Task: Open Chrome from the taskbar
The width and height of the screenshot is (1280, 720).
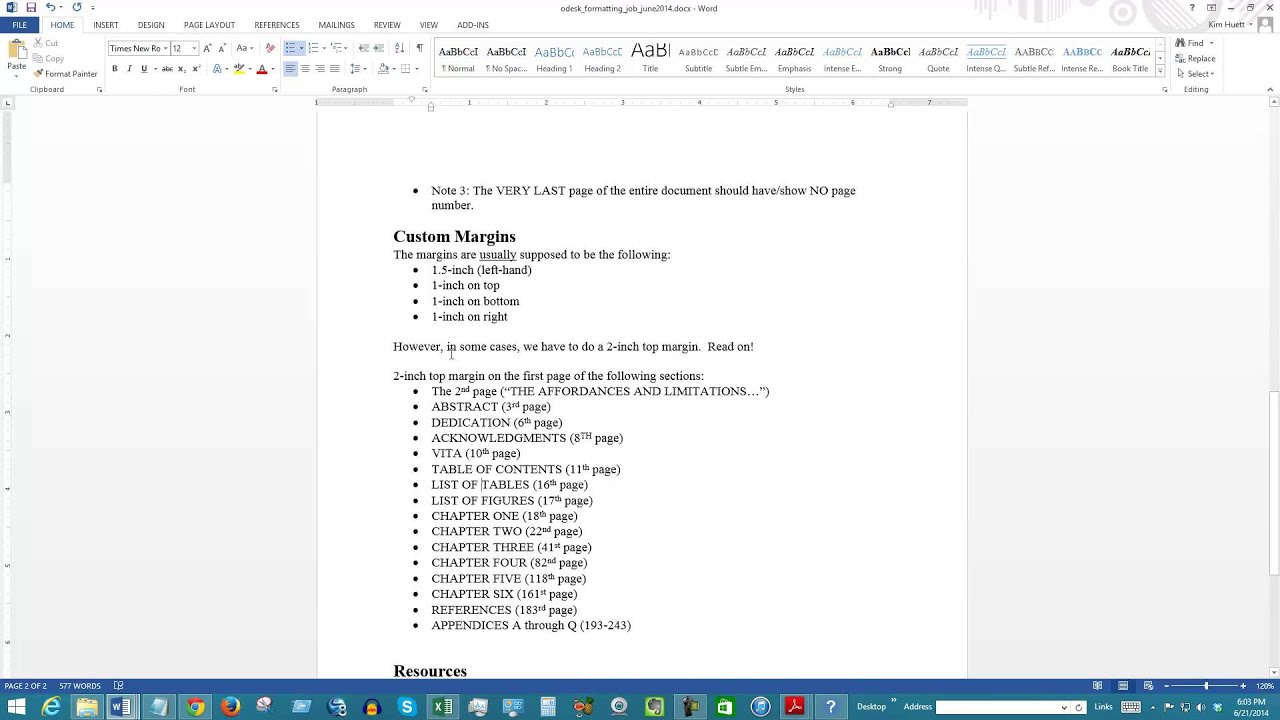Action: pyautogui.click(x=195, y=707)
